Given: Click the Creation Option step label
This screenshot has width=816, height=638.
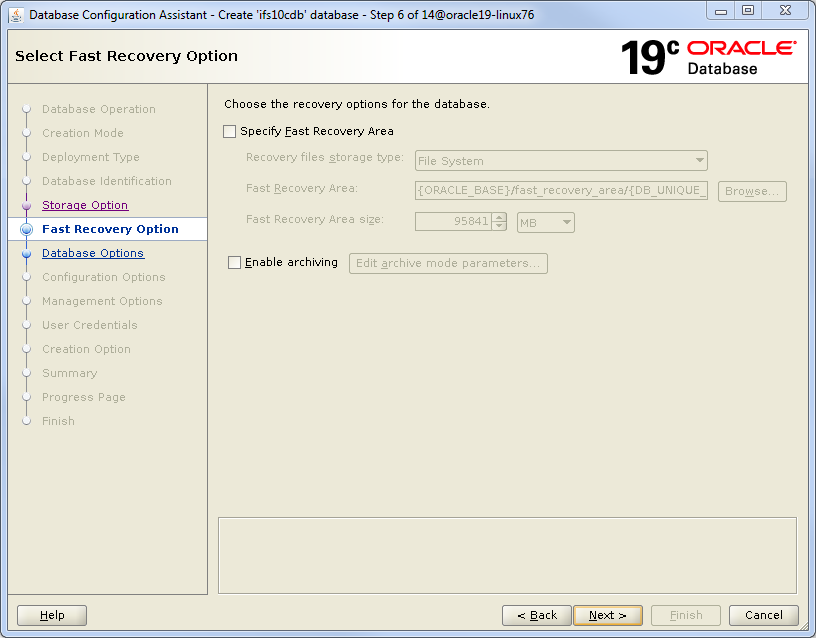Looking at the screenshot, I should 86,349.
